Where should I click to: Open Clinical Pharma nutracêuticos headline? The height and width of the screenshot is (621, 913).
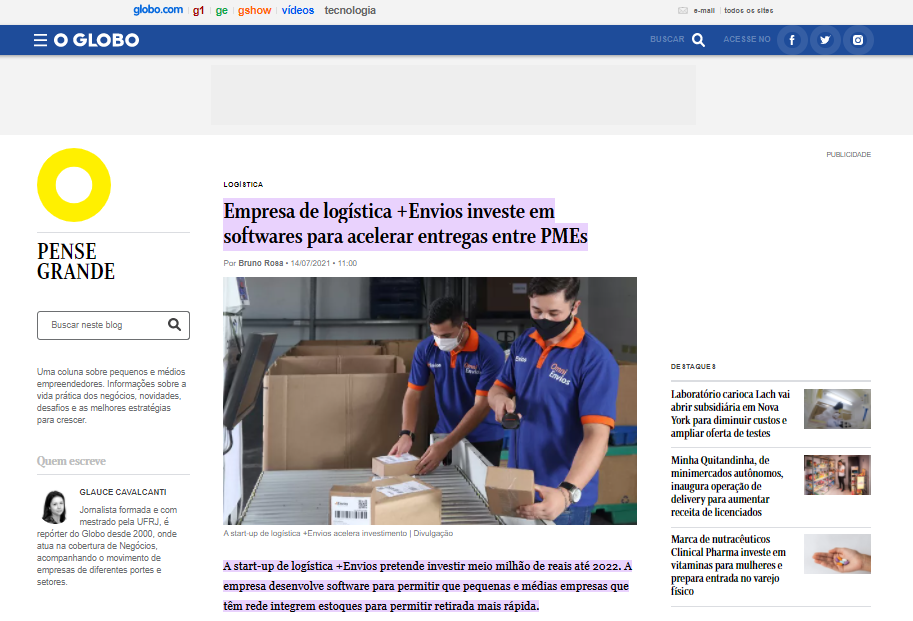728,565
